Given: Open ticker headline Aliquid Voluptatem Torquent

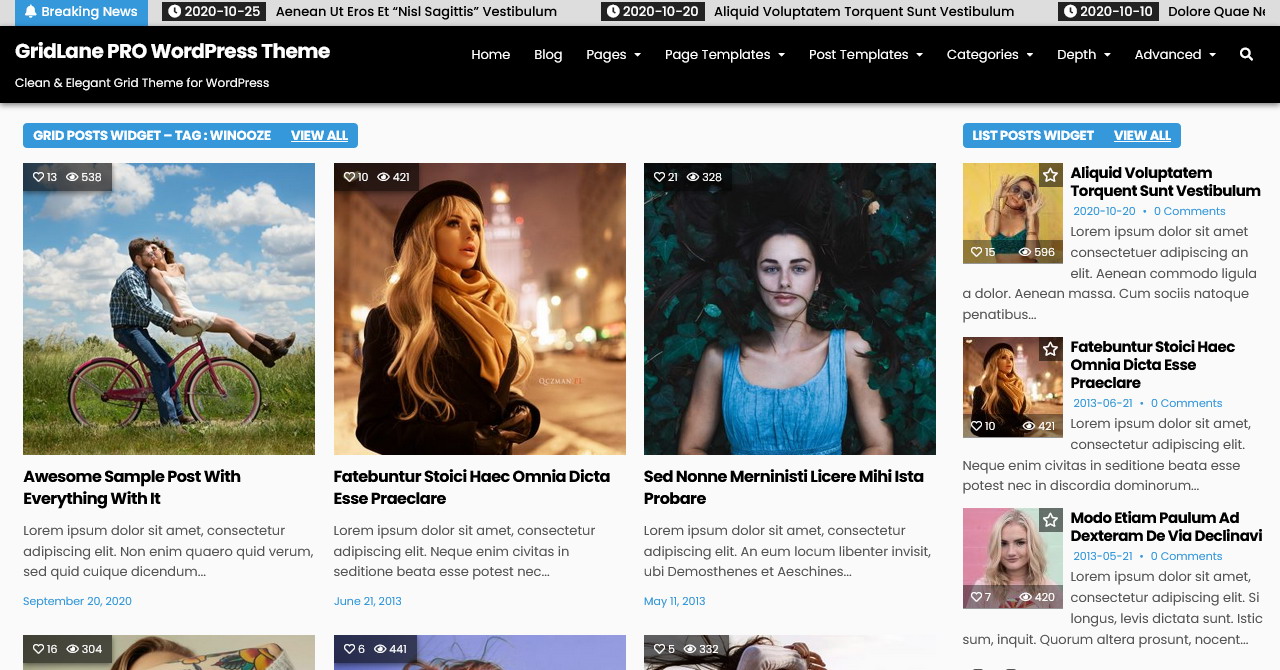Looking at the screenshot, I should coord(864,12).
